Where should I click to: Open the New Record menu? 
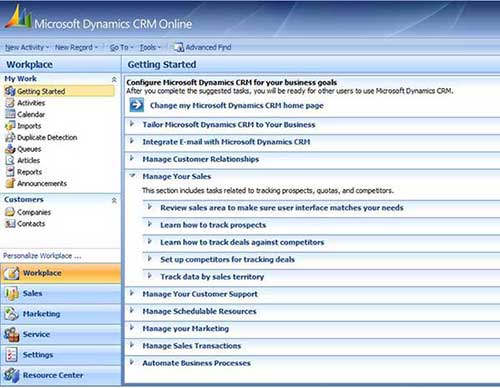pyautogui.click(x=76, y=48)
